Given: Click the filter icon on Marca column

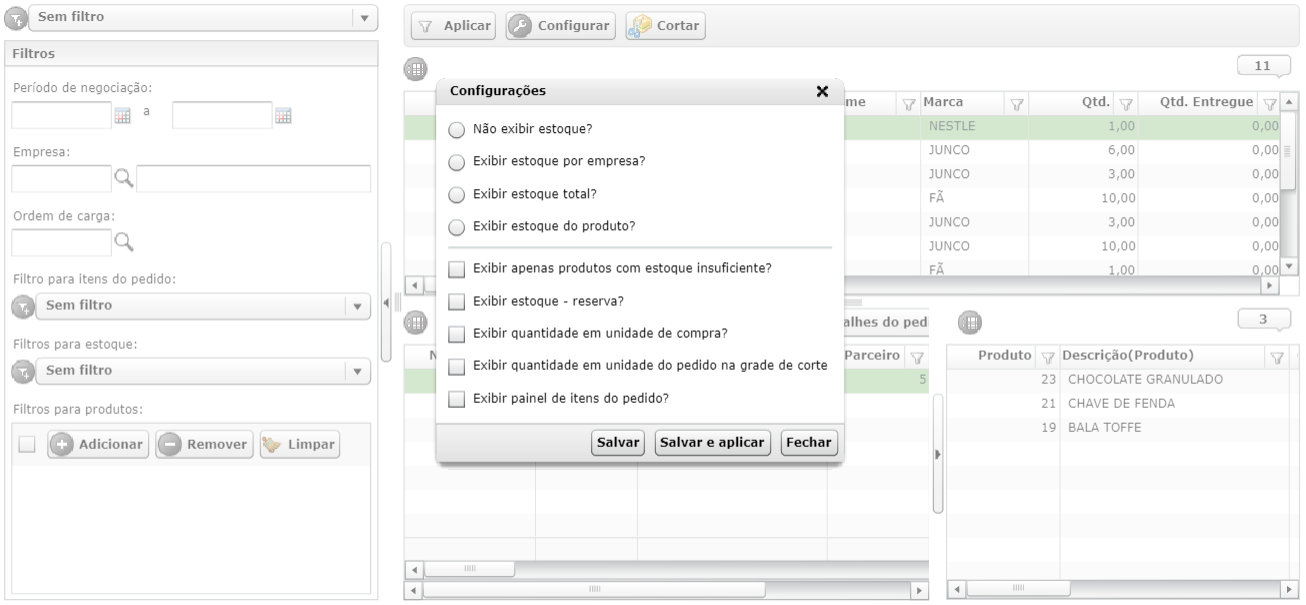Looking at the screenshot, I should click(1016, 102).
